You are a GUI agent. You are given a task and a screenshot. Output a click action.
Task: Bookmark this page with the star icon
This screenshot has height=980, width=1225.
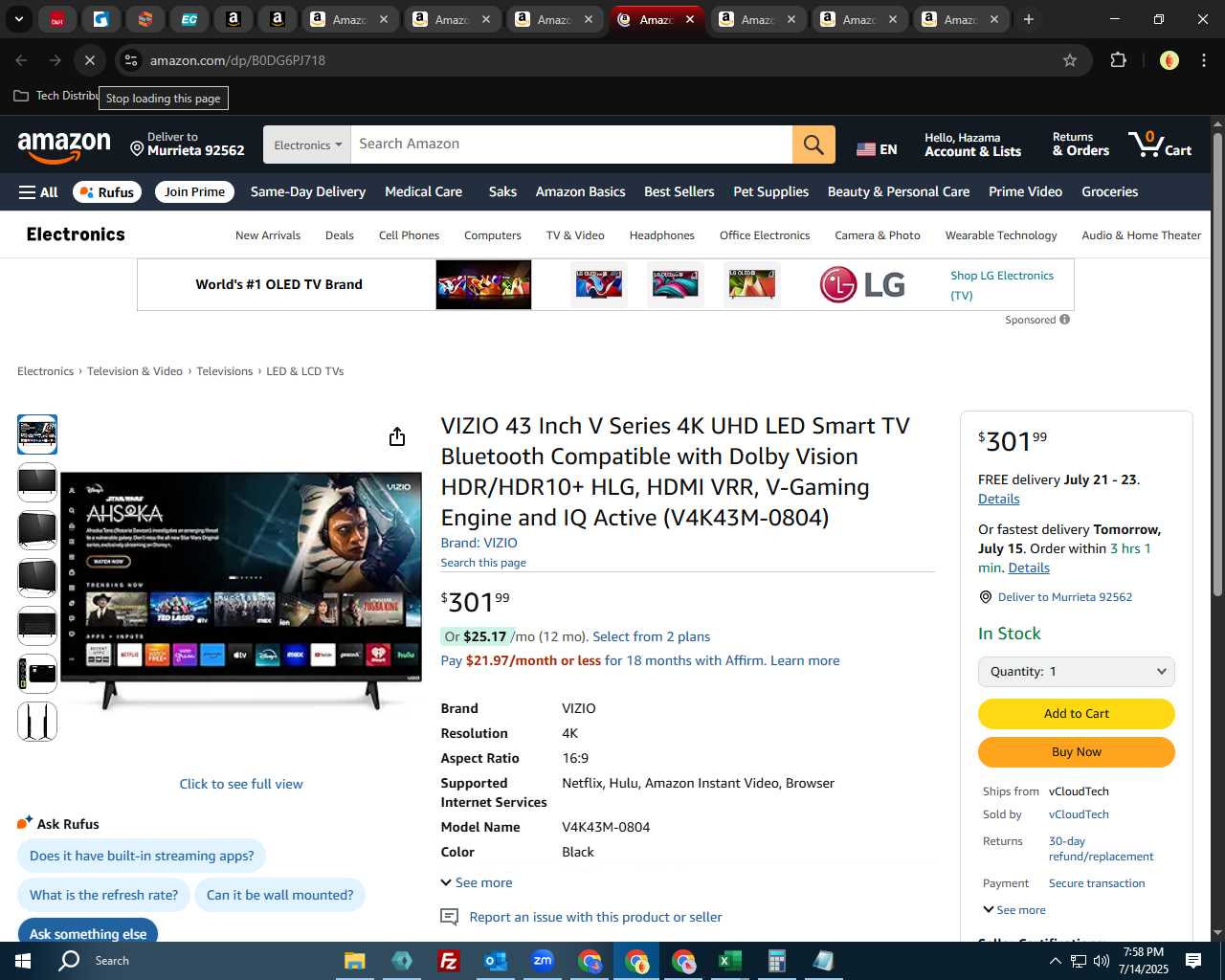[x=1070, y=60]
